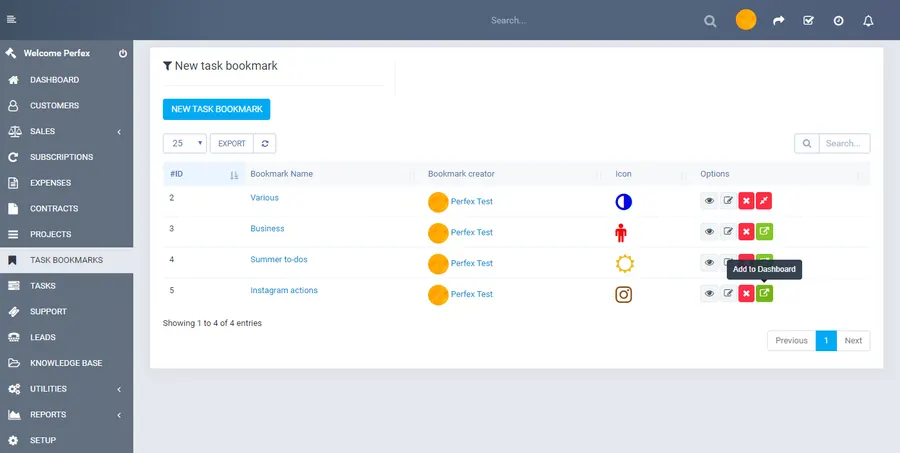900x453 pixels.
Task: Open the Summer to-dos bookmark link
Action: 279,260
